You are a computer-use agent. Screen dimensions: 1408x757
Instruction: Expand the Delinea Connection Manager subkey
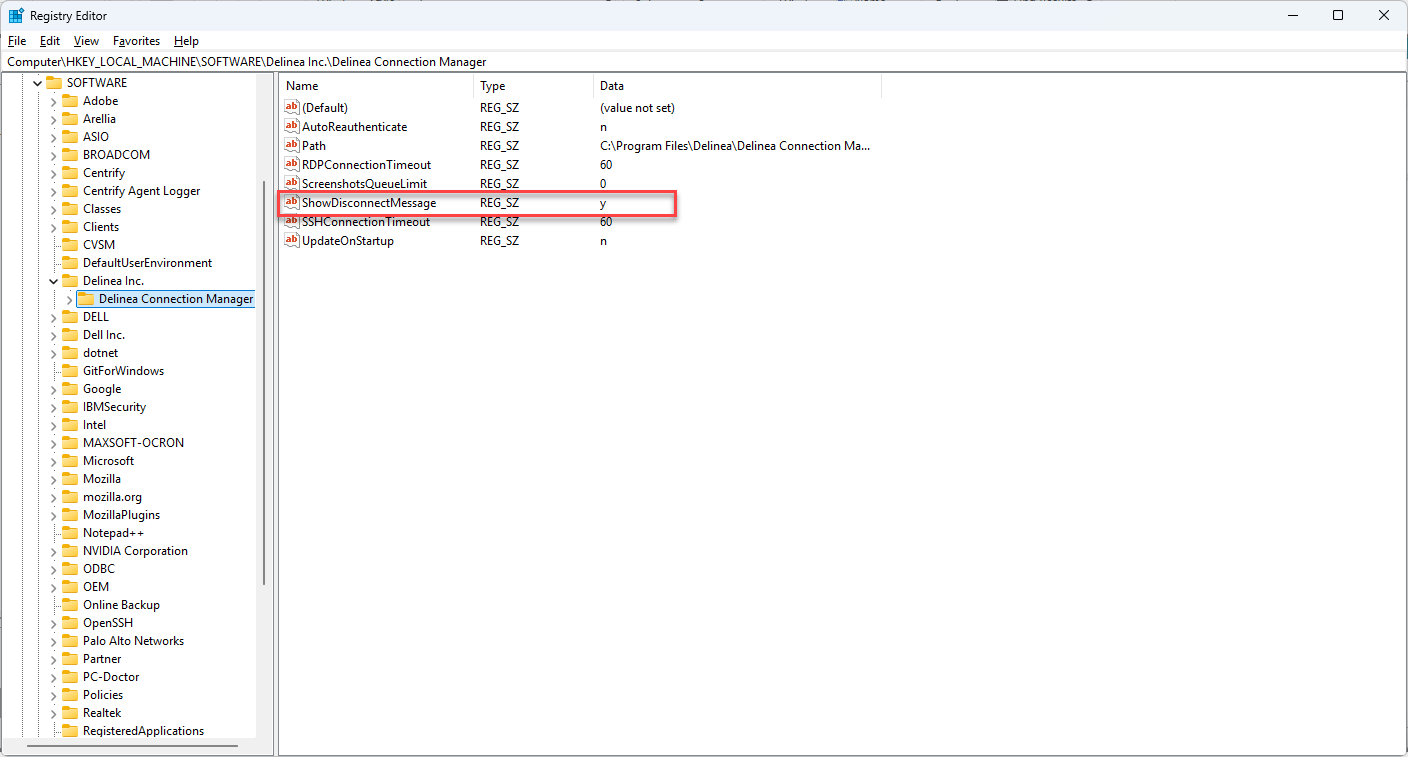[69, 299]
